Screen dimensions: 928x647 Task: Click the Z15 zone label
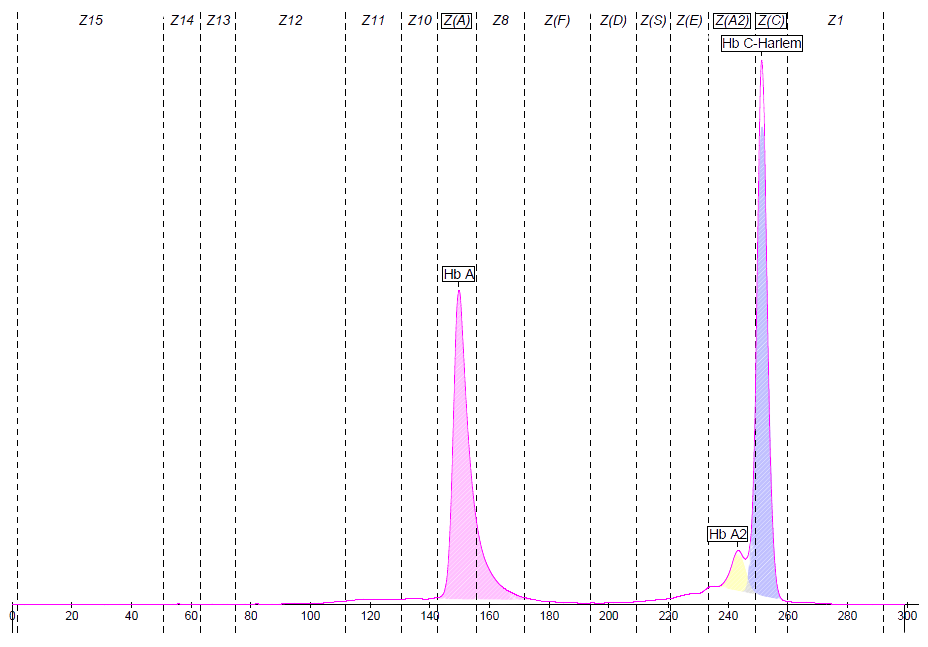click(x=90, y=20)
